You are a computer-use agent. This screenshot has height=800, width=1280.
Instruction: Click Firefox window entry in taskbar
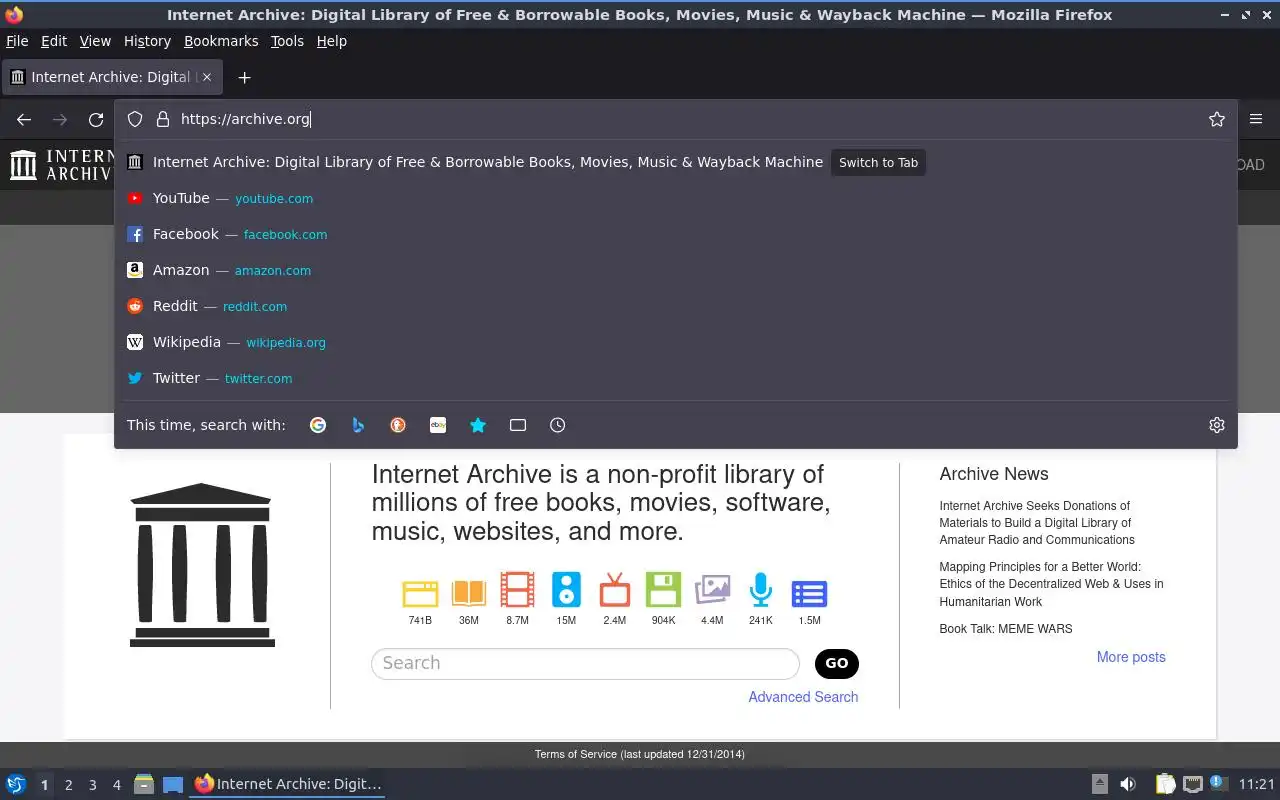(x=288, y=784)
